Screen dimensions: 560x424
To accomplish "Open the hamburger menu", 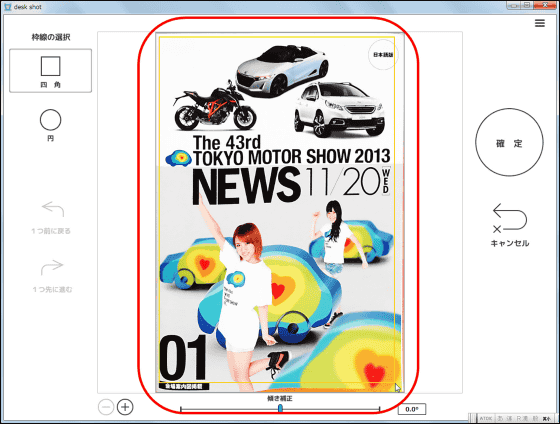I will [540, 23].
